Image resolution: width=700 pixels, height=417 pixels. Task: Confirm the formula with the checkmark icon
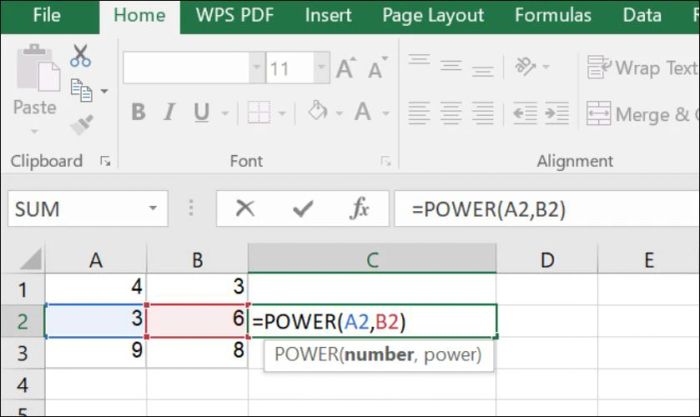coord(303,208)
